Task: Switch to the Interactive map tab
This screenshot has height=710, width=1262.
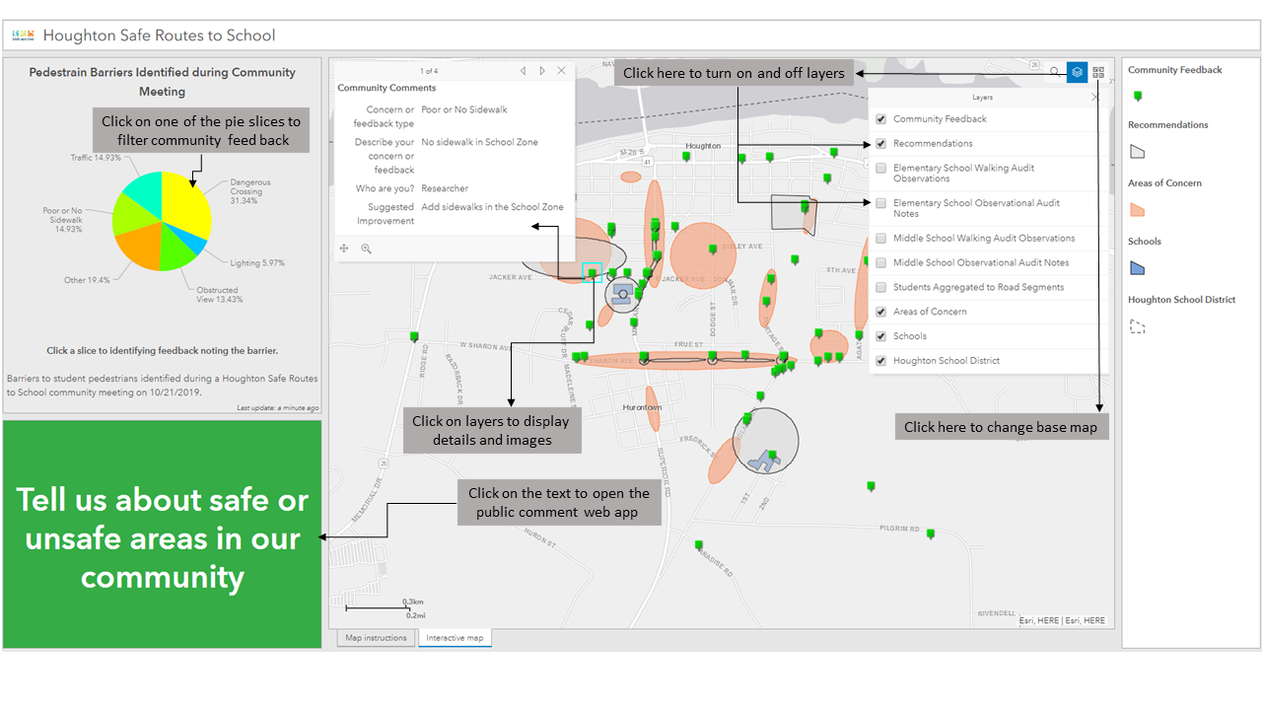Action: [455, 638]
